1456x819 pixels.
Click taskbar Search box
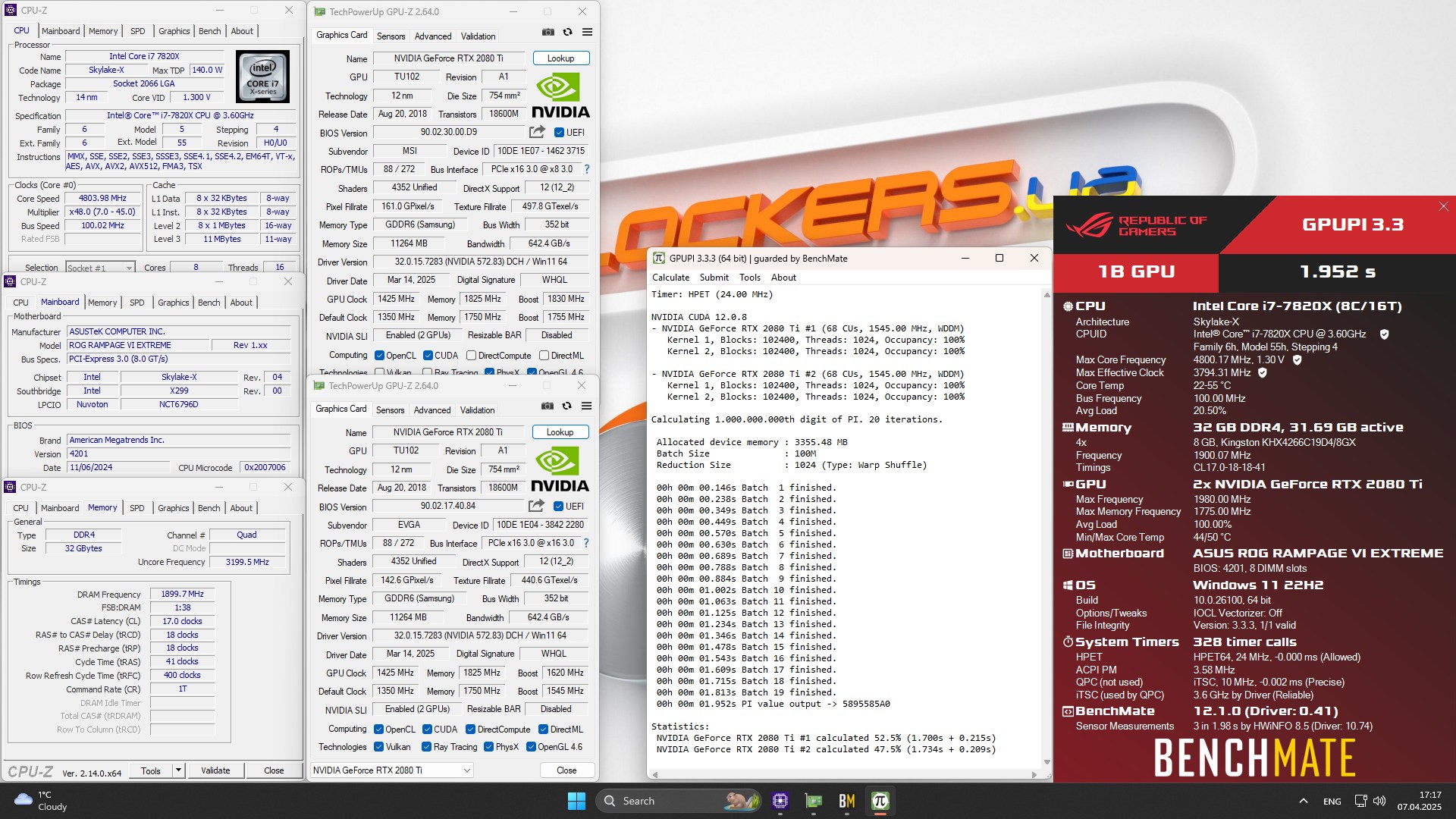coord(678,801)
